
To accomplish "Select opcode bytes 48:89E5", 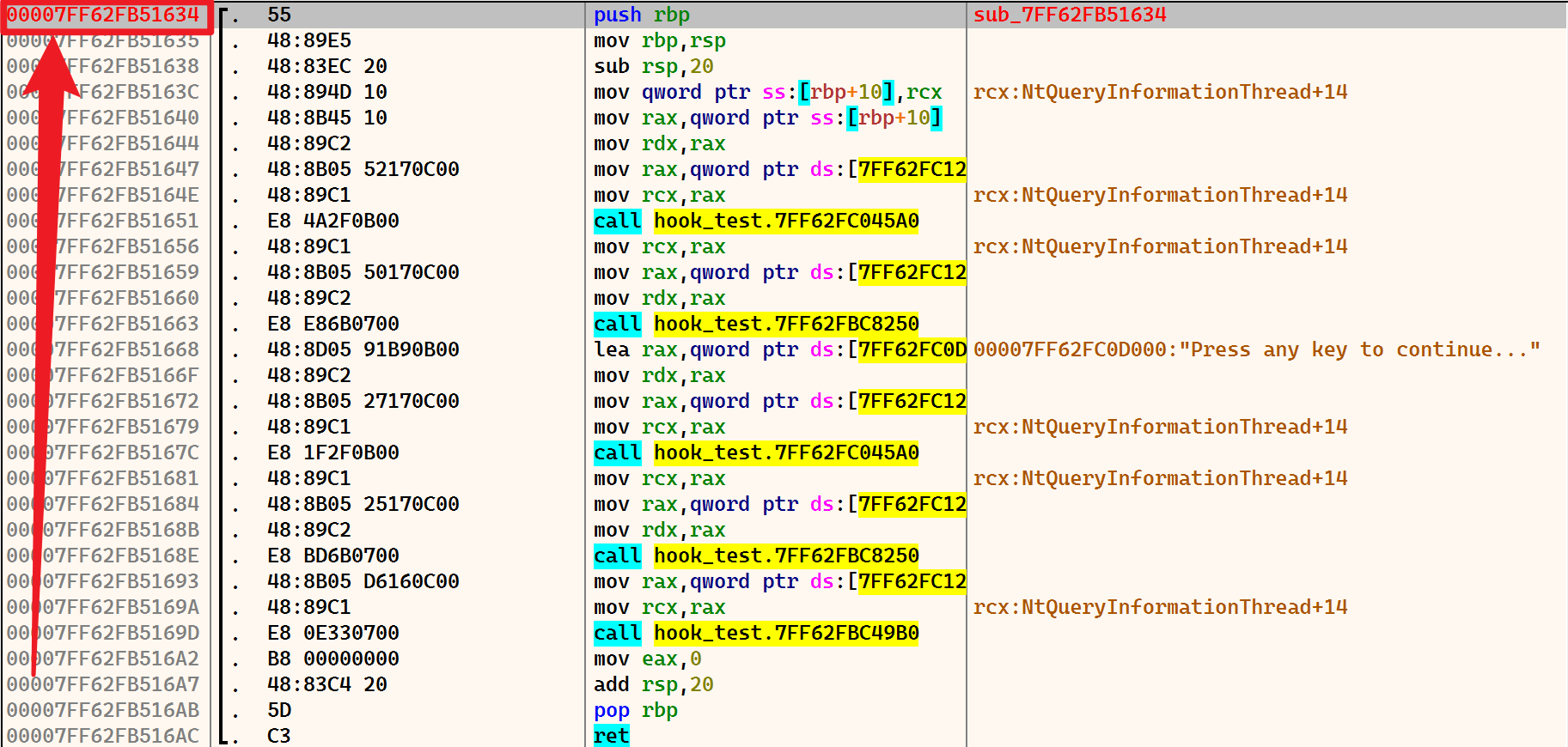I will pos(309,41).
